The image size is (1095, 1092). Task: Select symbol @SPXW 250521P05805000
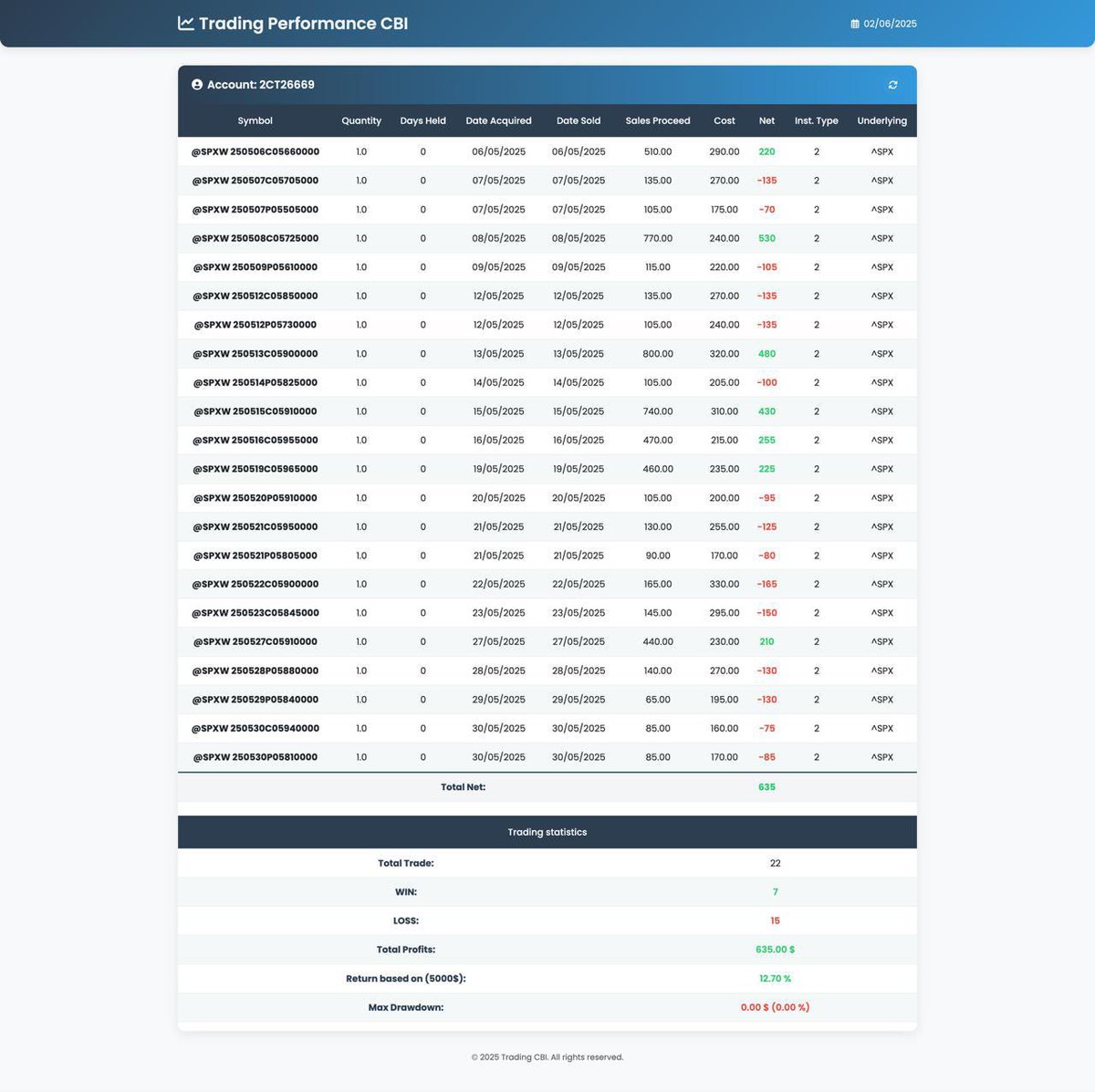click(255, 556)
